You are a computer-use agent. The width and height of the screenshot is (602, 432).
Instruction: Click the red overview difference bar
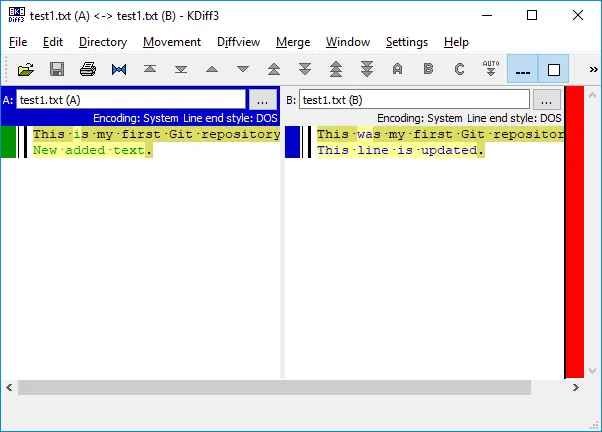pyautogui.click(x=574, y=233)
